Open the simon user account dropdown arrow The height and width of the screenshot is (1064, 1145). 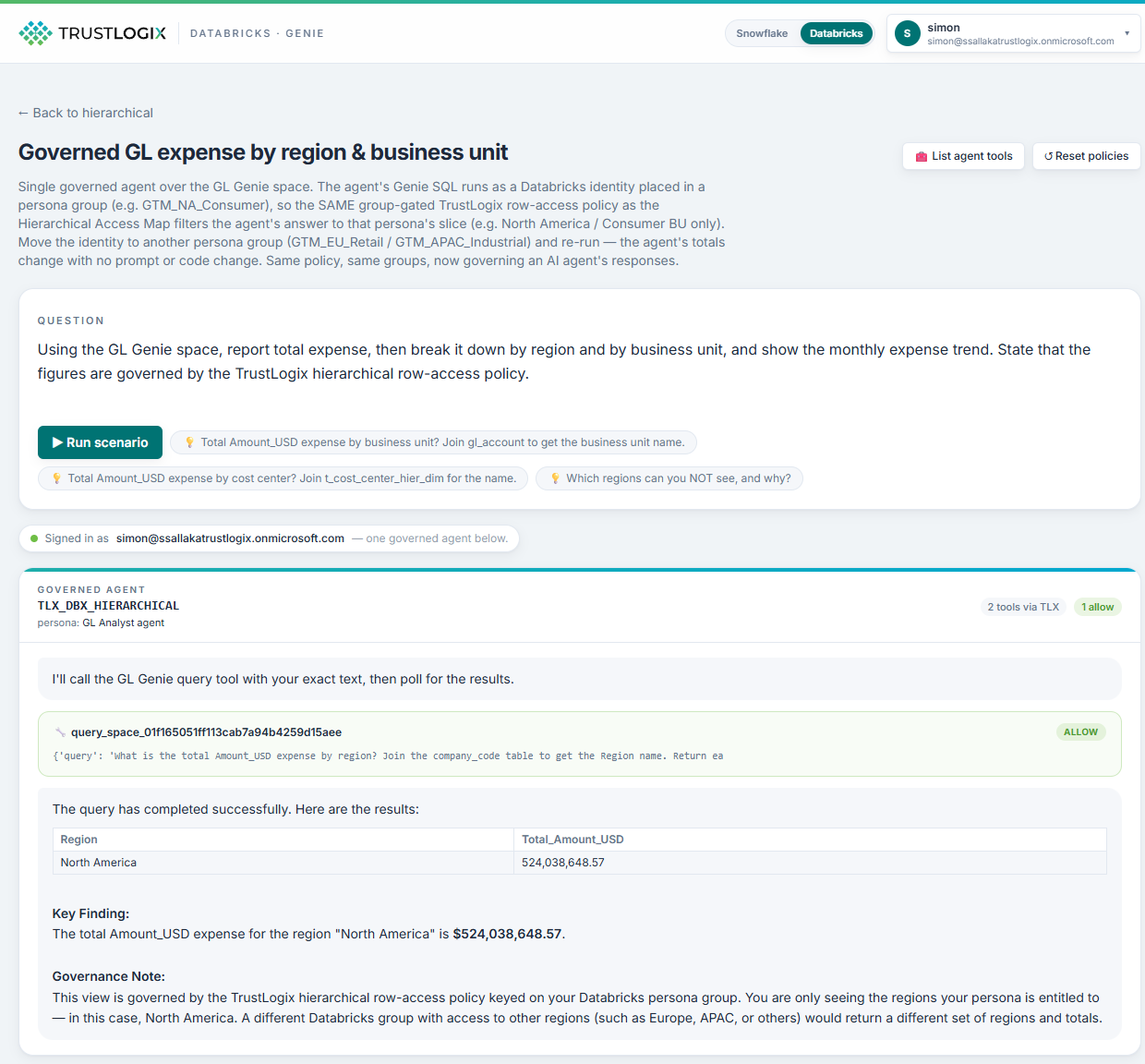[x=1127, y=33]
